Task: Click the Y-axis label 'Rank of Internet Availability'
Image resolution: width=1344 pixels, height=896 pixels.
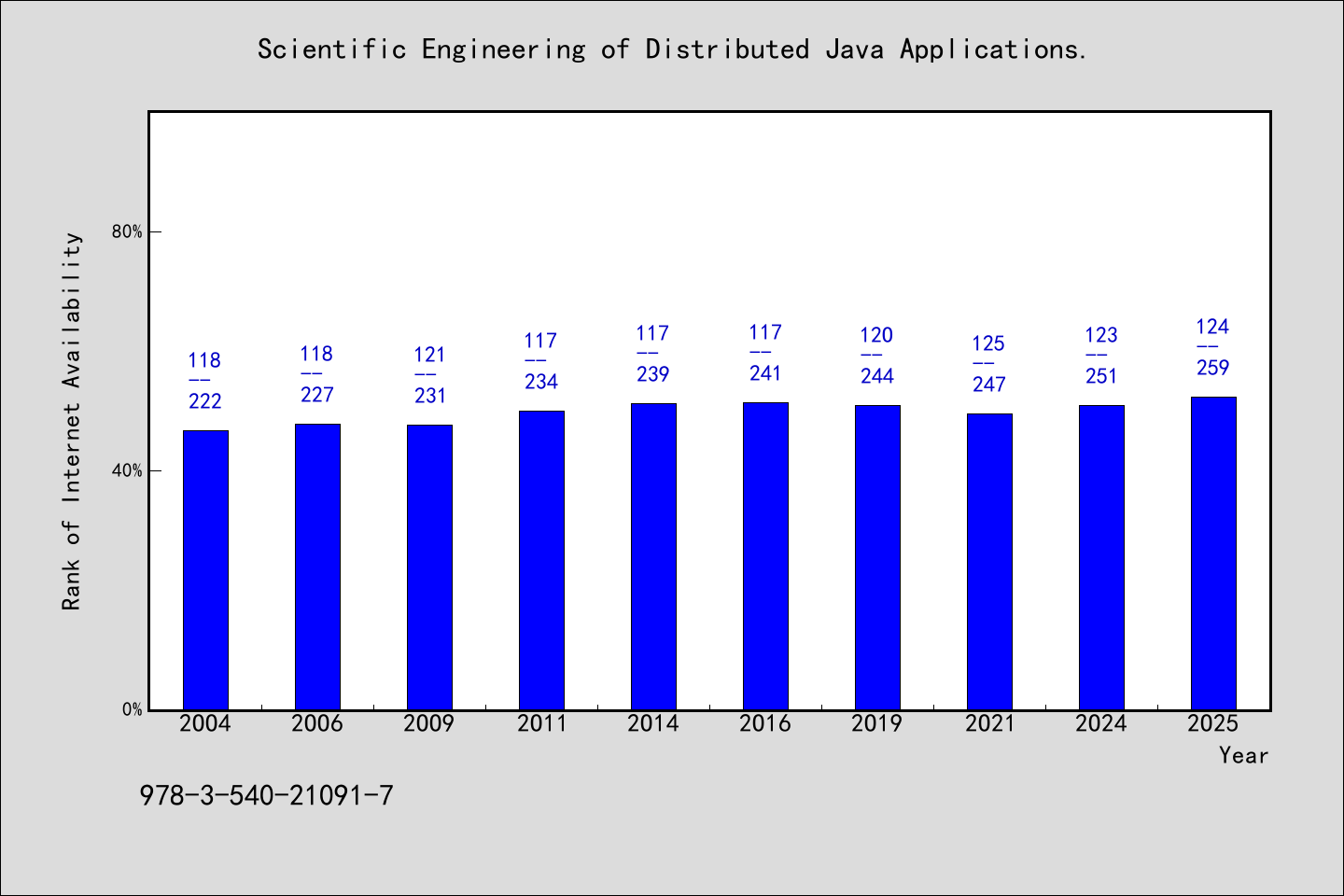Action: pyautogui.click(x=72, y=421)
